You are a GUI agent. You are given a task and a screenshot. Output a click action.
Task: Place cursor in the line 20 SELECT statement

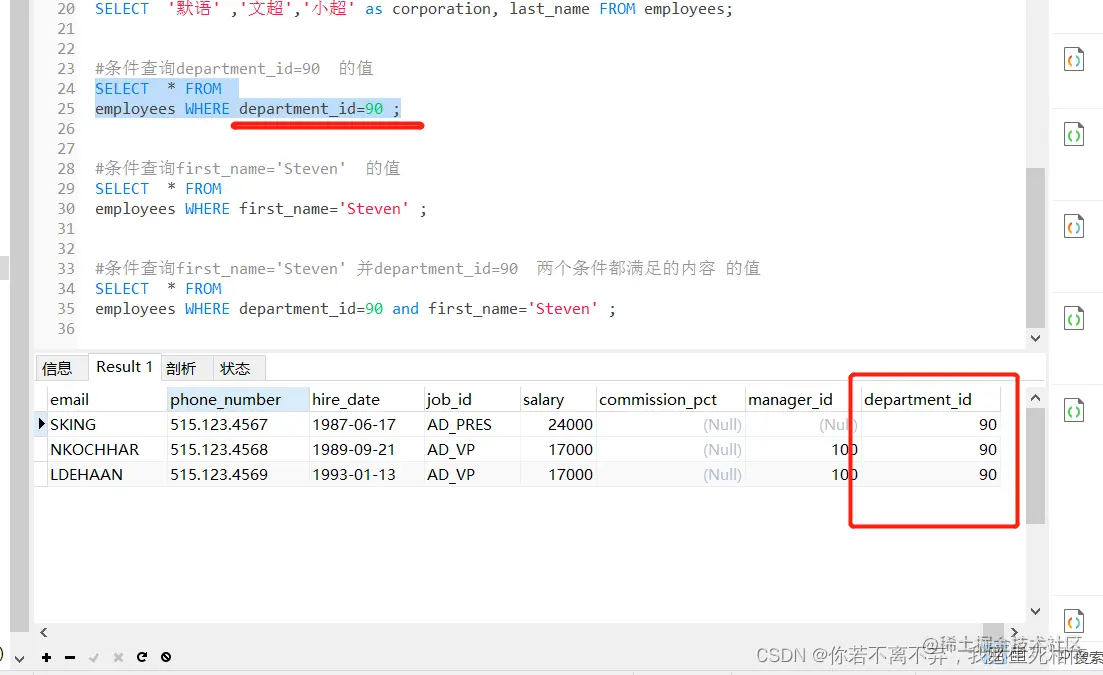click(x=414, y=9)
